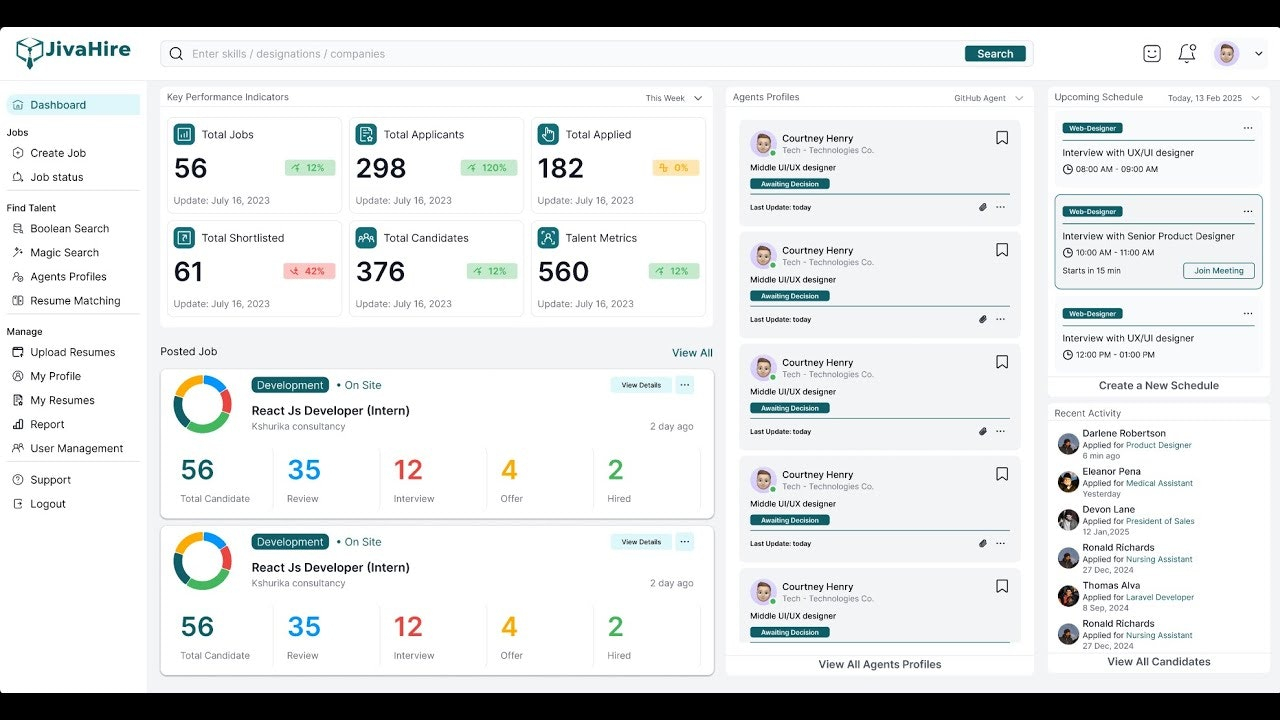Open more options on first React Js job
Screen dimensions: 1280x720
coord(684,385)
